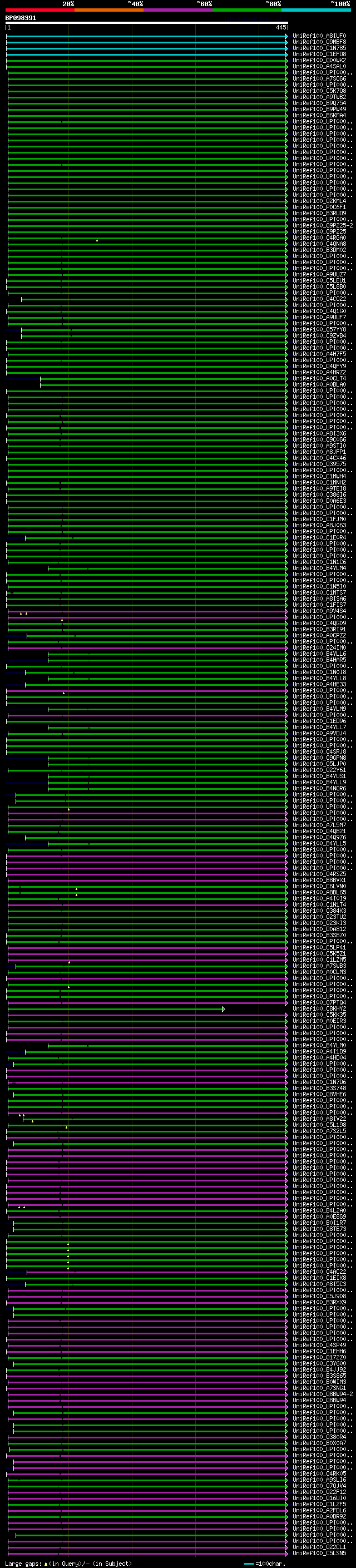Select hit label UniRef100_Q39575
Image resolution: width=356 pixels, height=1568 pixels.
pyautogui.click(x=319, y=464)
